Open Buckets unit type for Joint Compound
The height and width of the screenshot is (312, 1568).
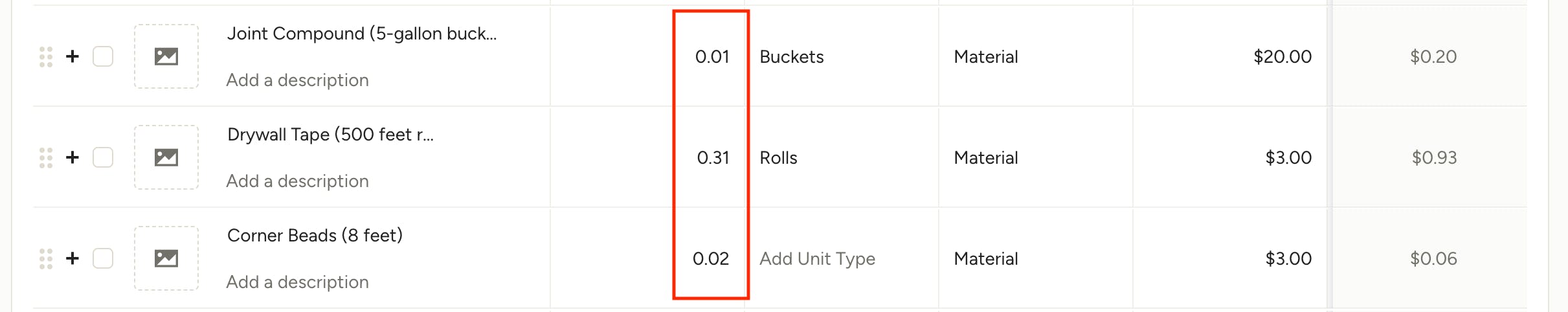click(x=791, y=57)
